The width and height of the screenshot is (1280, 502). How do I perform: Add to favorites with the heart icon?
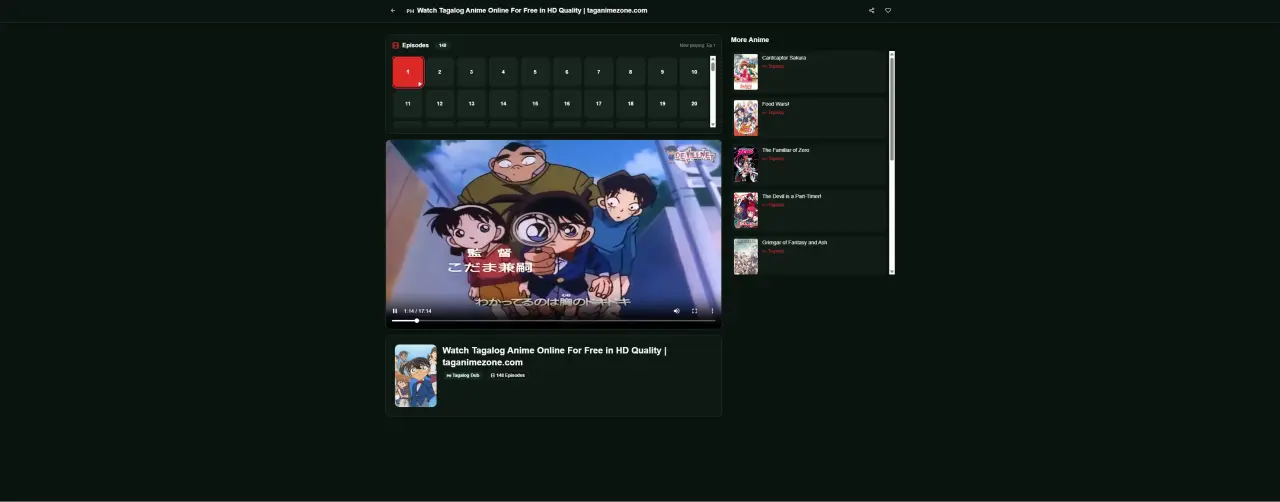coord(888,11)
